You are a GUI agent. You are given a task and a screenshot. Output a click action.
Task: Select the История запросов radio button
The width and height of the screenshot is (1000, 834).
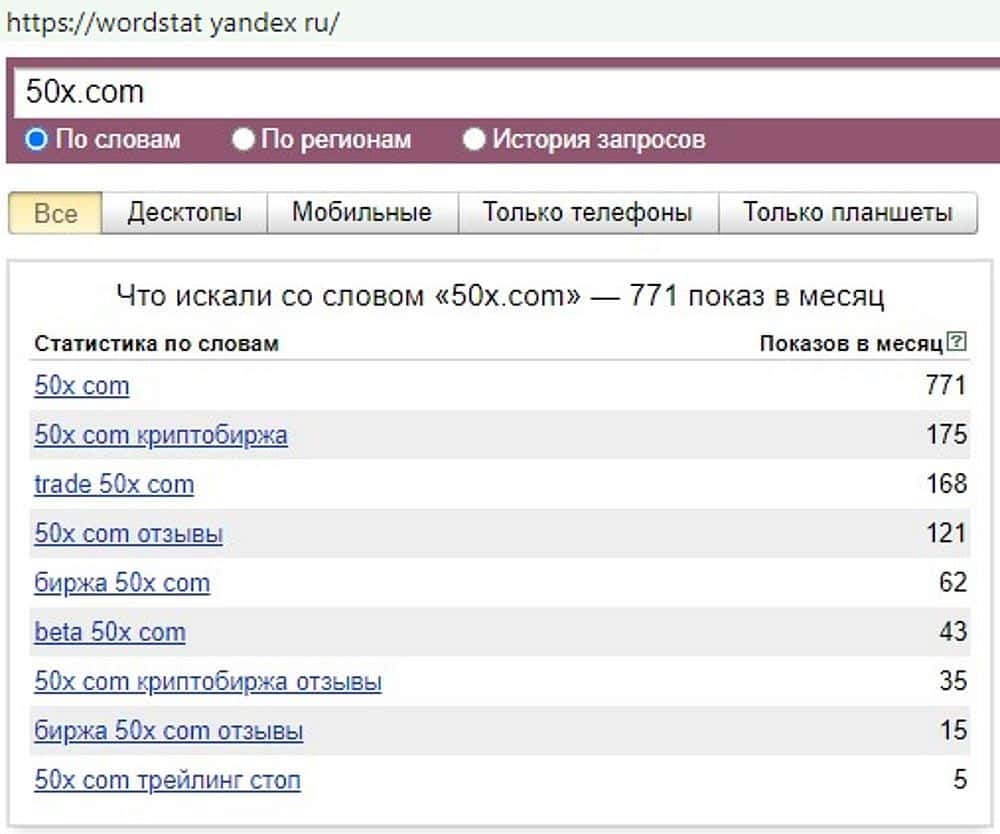click(x=474, y=139)
